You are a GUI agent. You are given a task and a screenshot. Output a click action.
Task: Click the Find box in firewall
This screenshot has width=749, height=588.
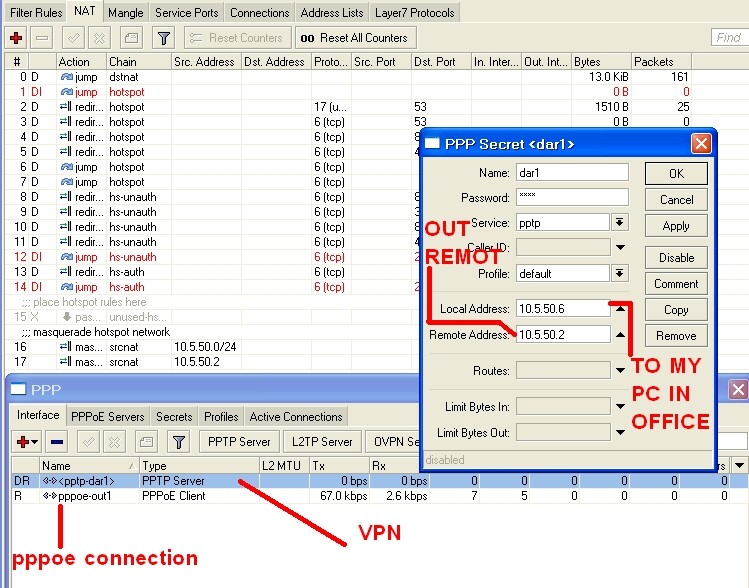(729, 38)
